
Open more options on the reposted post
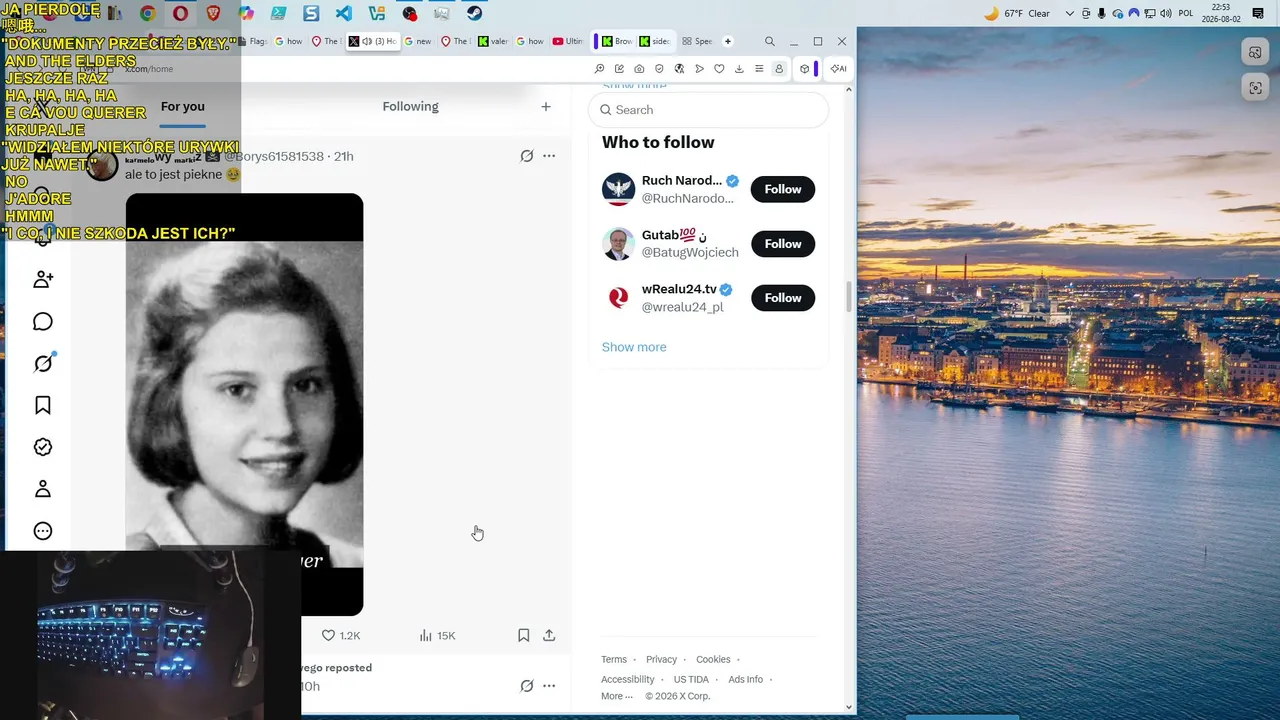(549, 686)
